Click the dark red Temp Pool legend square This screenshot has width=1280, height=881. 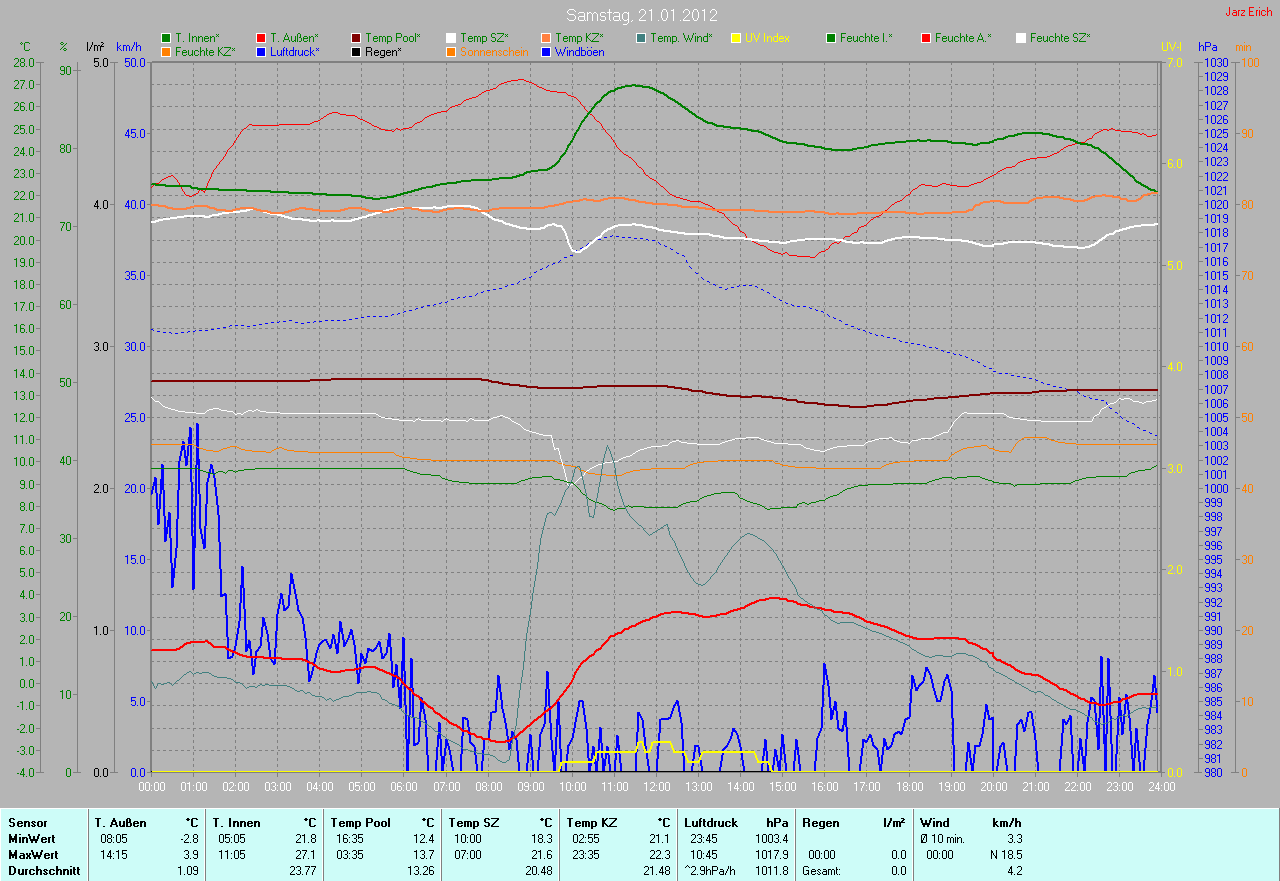(x=357, y=38)
